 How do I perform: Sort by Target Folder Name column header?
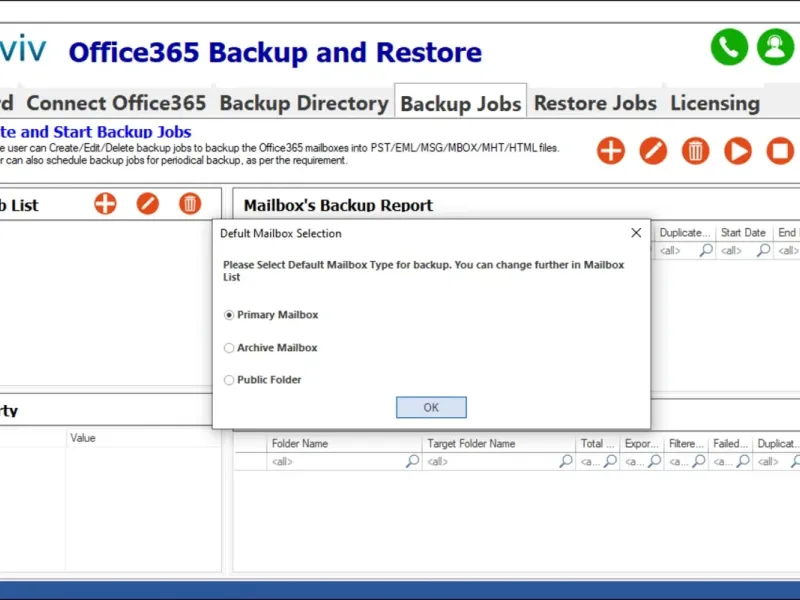498,443
